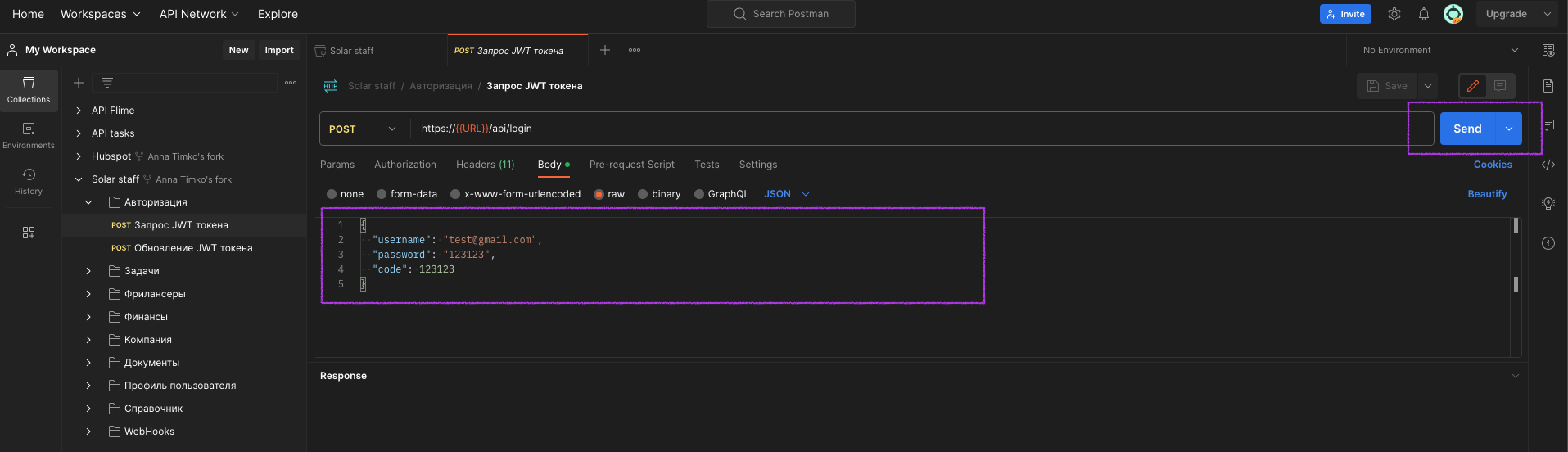The image size is (1568, 452).
Task: Switch to the Headers tab
Action: click(485, 165)
